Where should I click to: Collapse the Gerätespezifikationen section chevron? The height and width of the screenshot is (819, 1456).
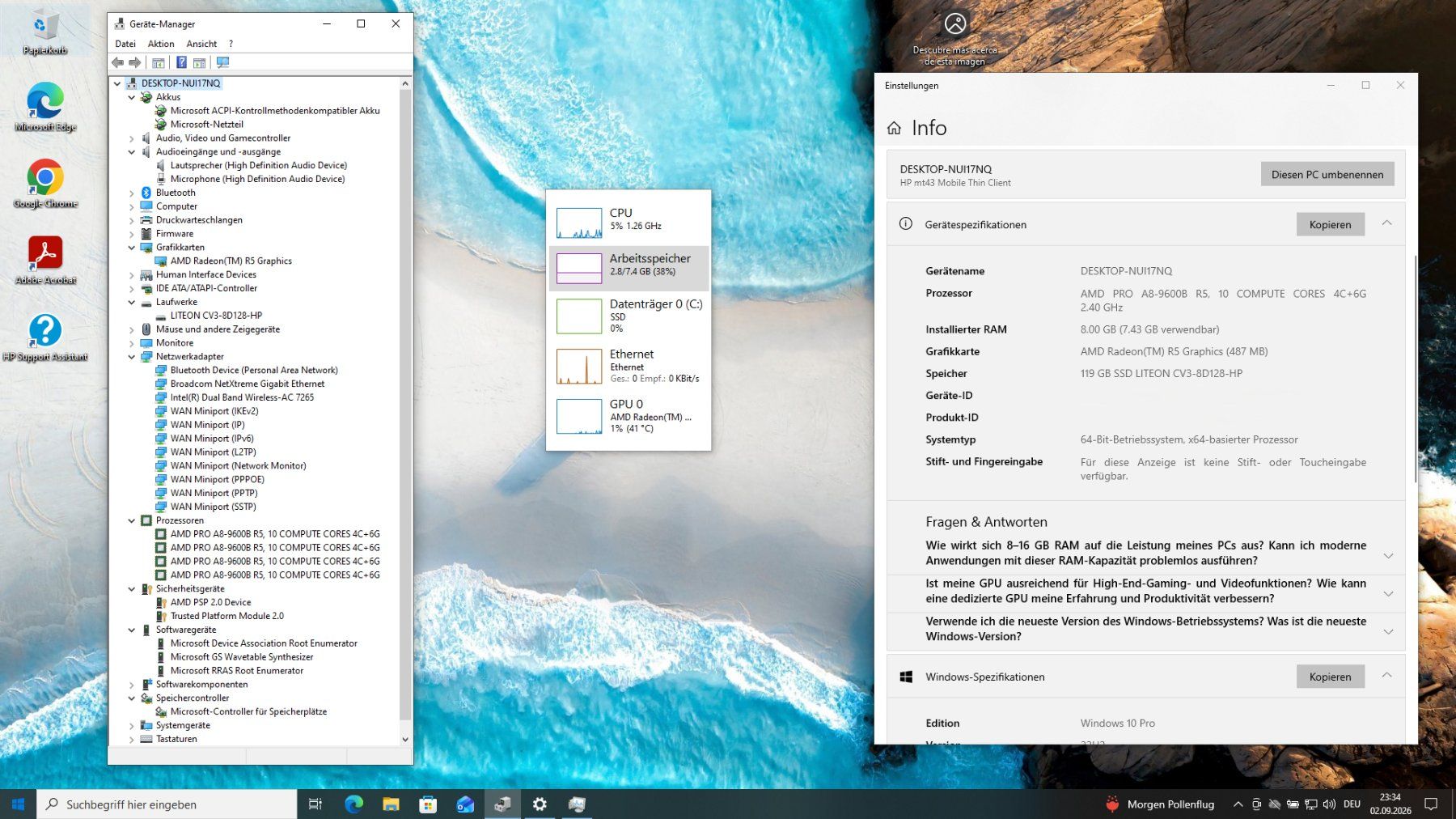[1386, 223]
